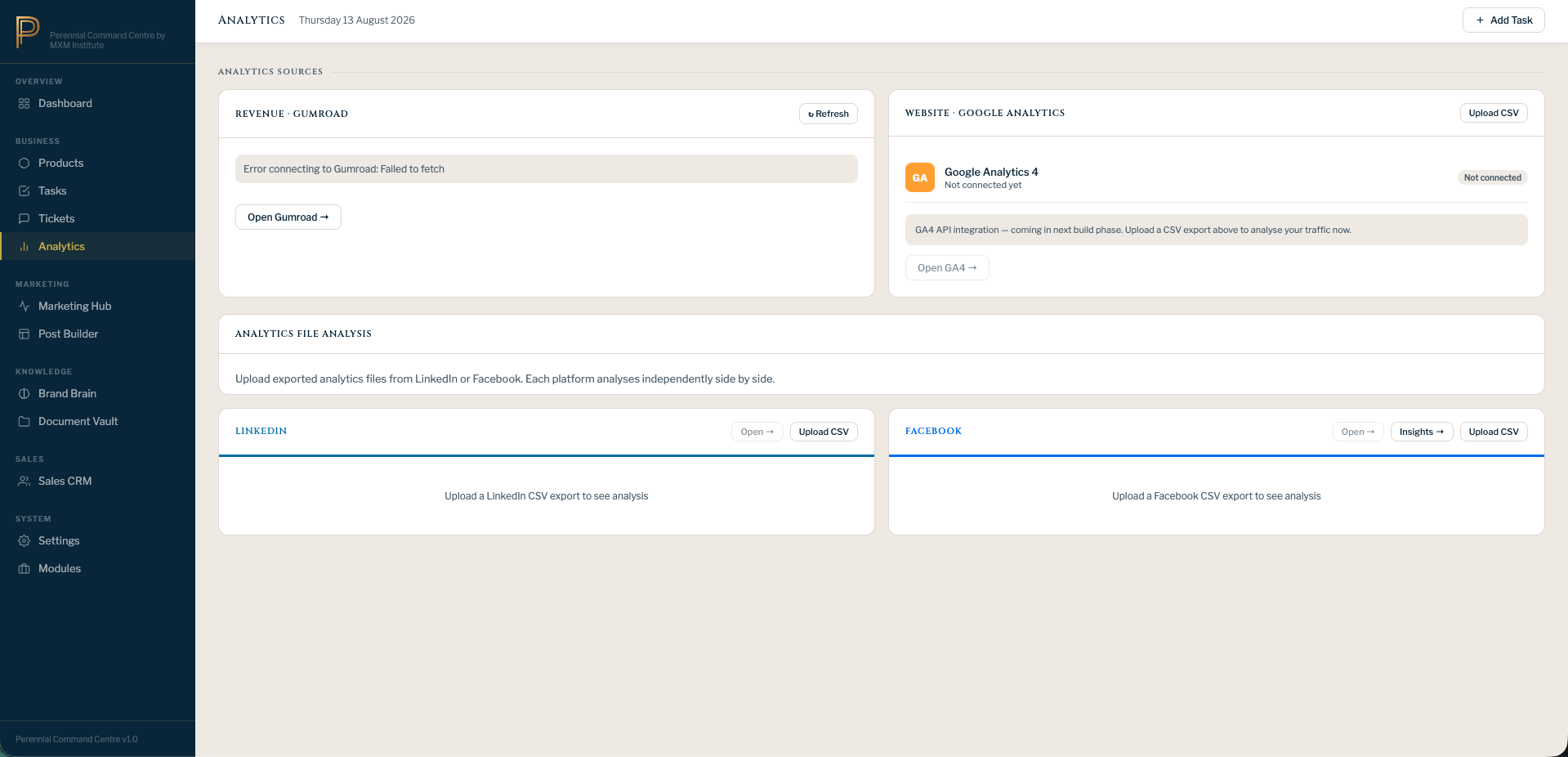Image resolution: width=1568 pixels, height=757 pixels.
Task: Refresh the Gumroad revenue panel
Action: tap(829, 114)
